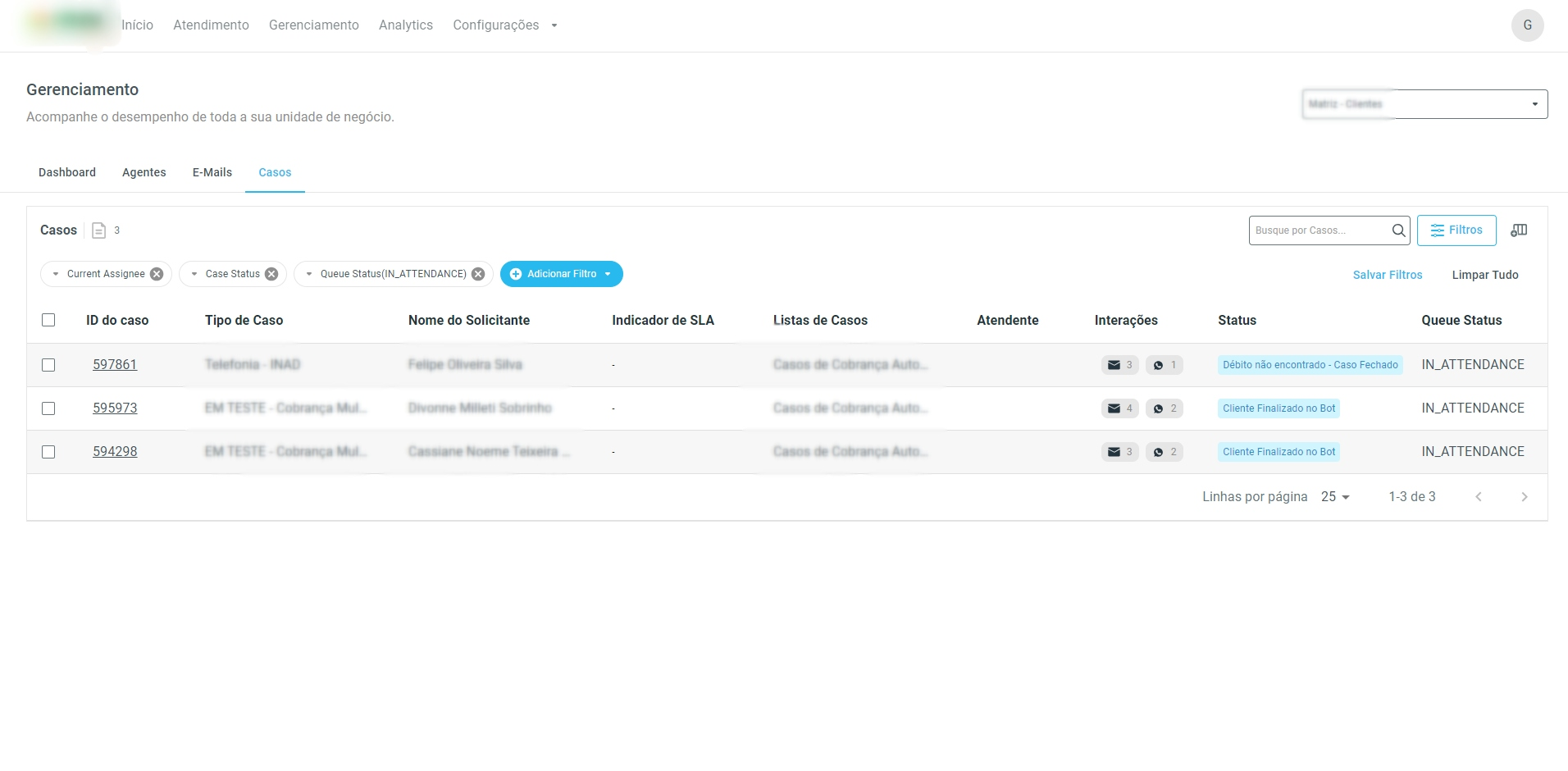Open the Analytics menu item
This screenshot has width=1568, height=771.
pyautogui.click(x=405, y=25)
